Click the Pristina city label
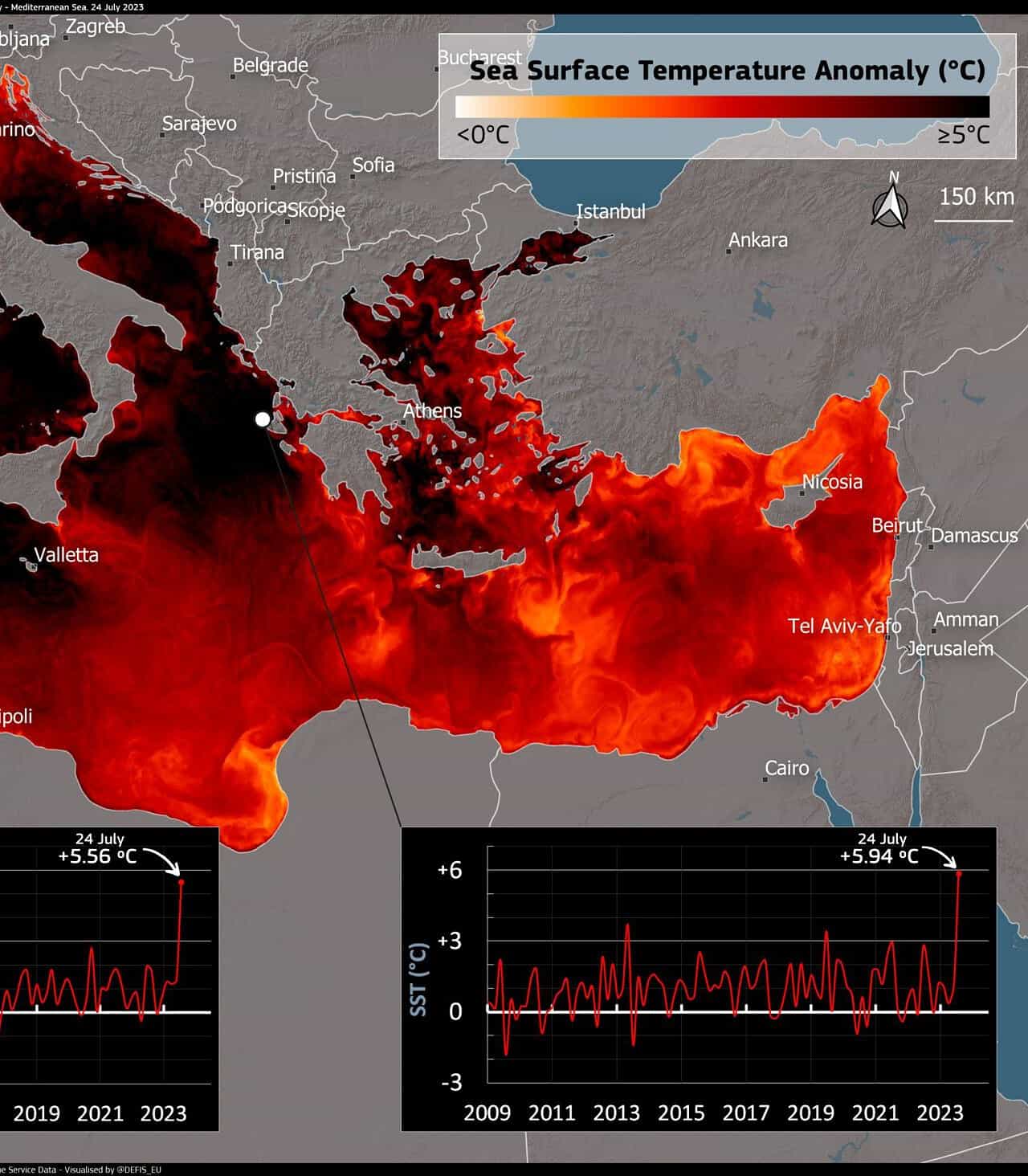1028x1176 pixels. [x=304, y=176]
